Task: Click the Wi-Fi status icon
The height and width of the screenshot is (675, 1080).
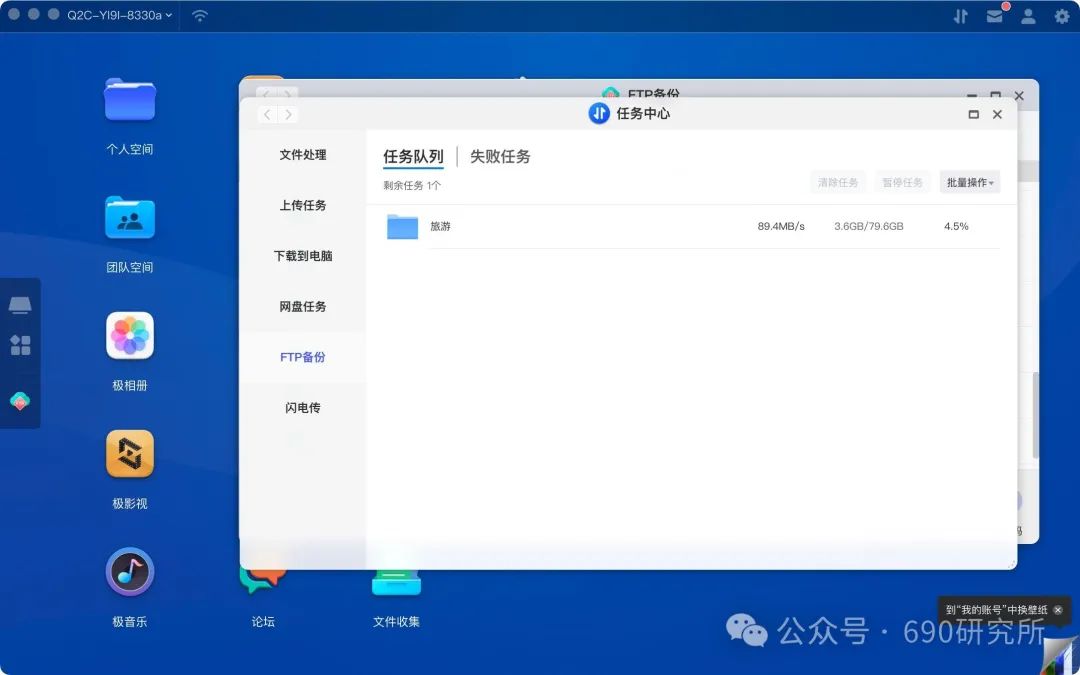Action: (200, 15)
